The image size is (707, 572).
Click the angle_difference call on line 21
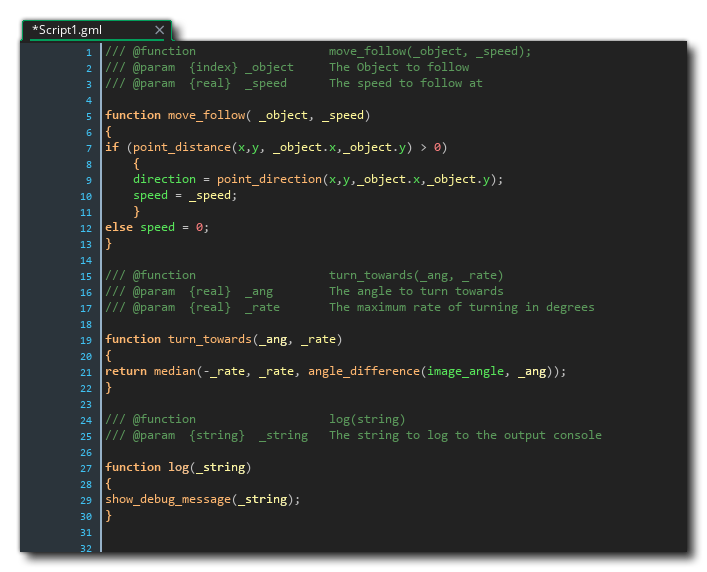[x=363, y=371]
